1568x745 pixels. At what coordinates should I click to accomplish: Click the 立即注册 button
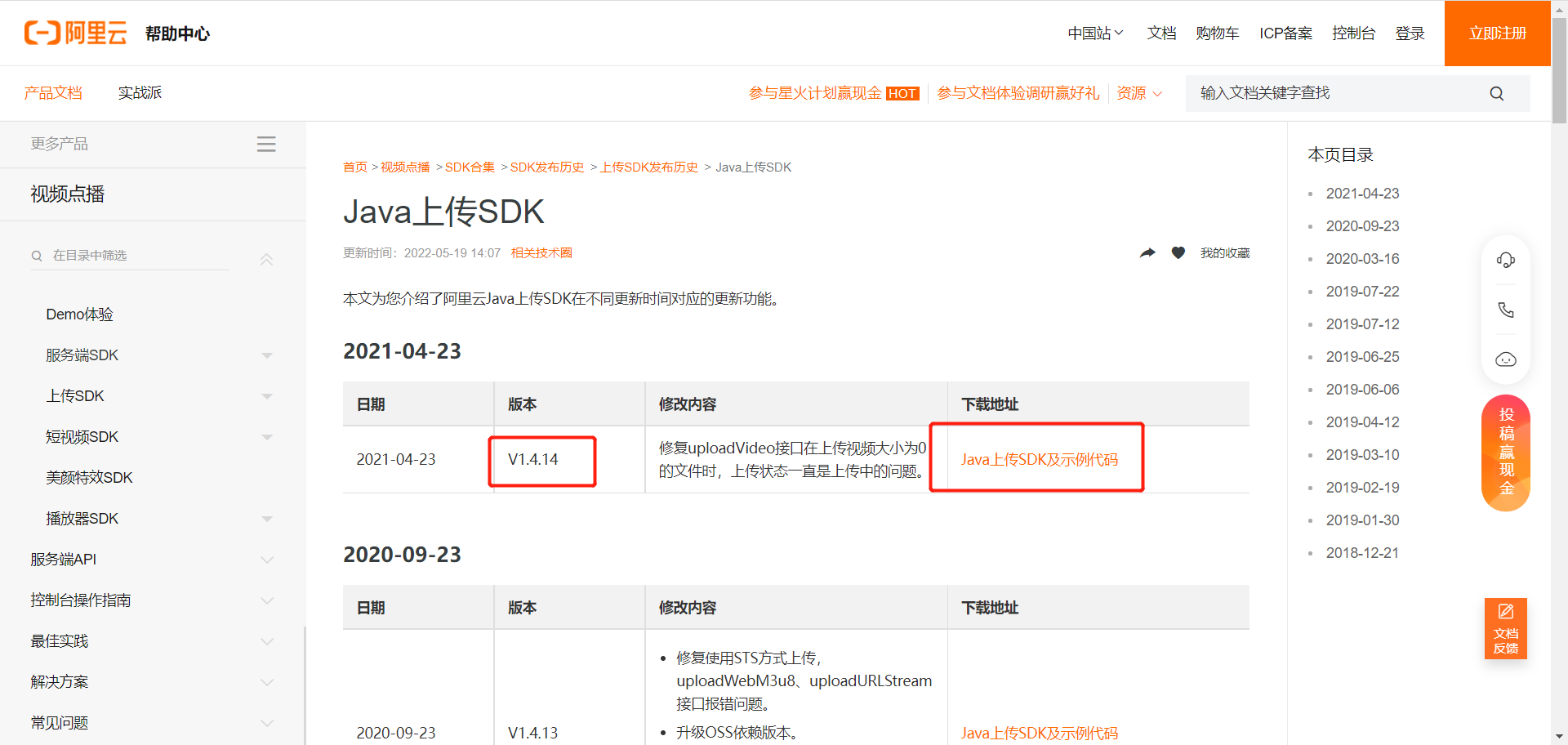coord(1497,33)
